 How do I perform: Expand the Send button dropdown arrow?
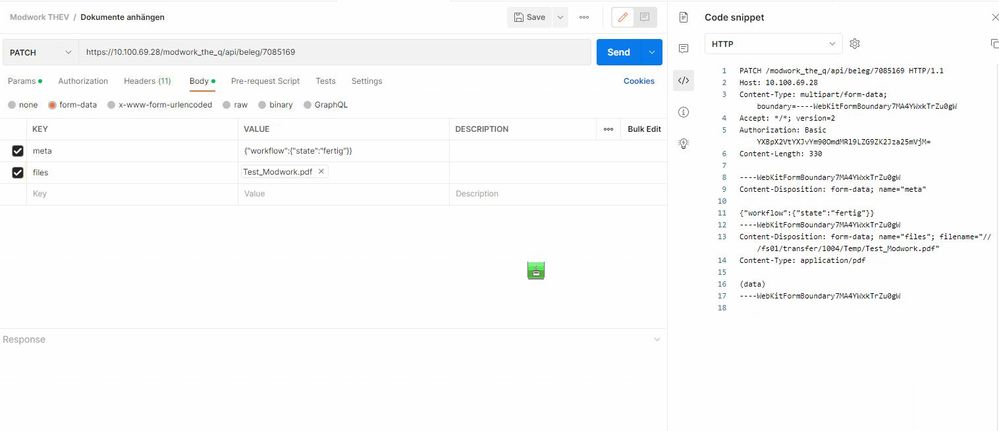tap(652, 52)
